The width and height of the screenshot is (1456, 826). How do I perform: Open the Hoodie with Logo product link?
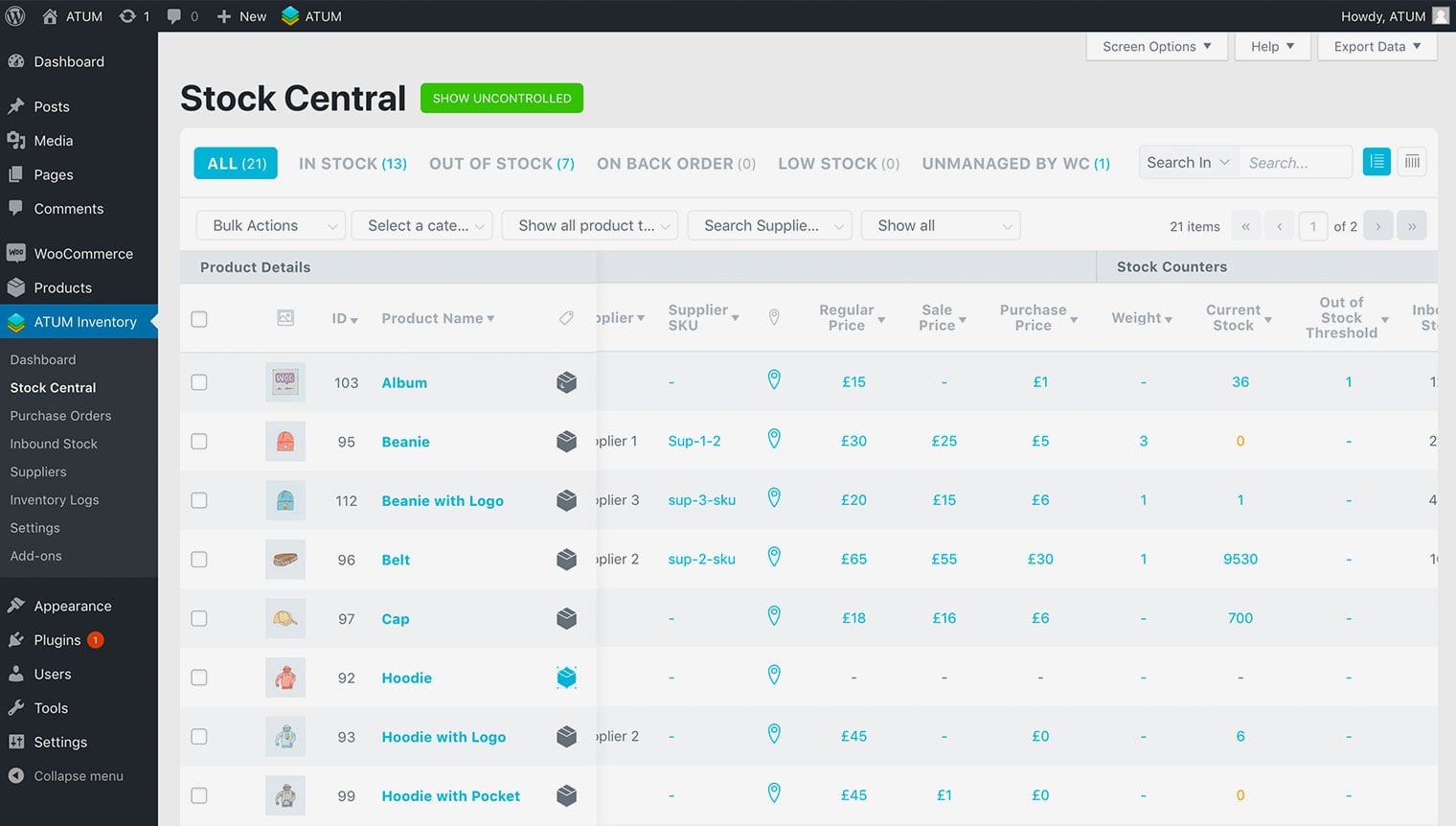coord(444,737)
